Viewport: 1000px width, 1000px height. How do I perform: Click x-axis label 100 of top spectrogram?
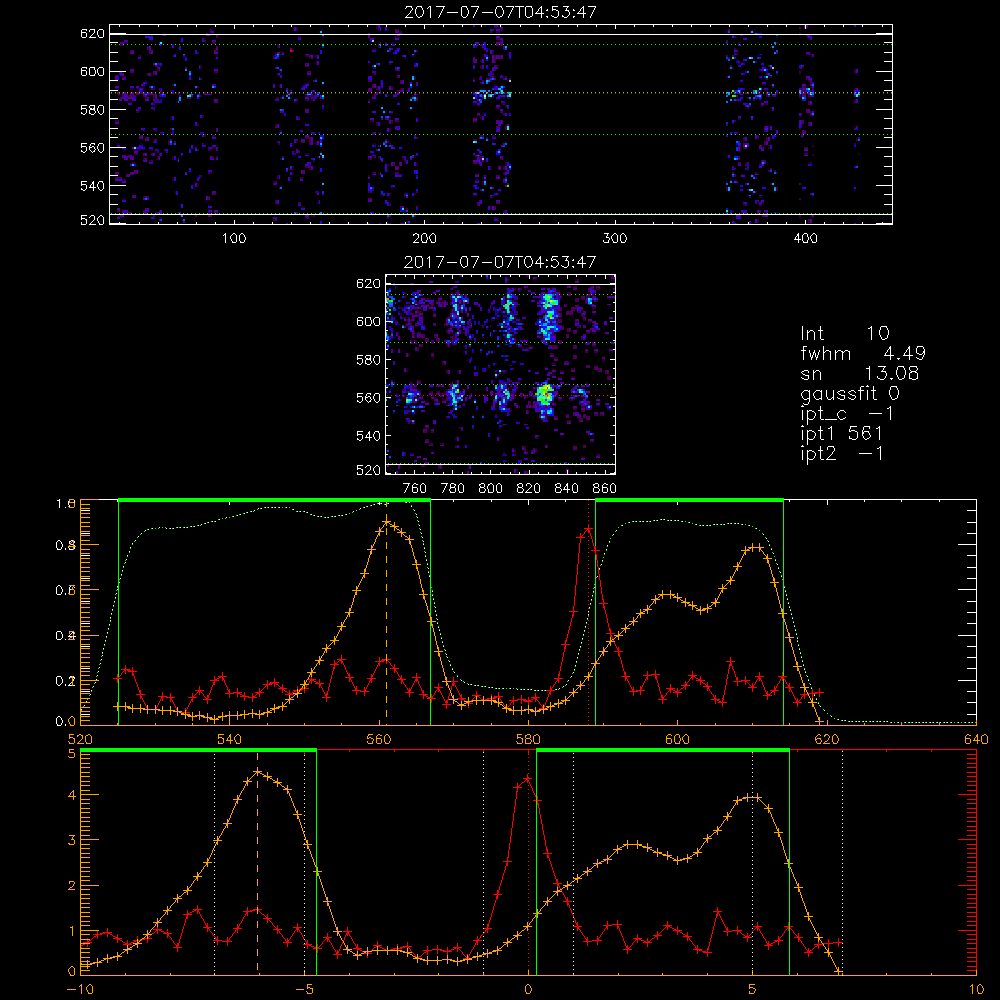pyautogui.click(x=233, y=239)
